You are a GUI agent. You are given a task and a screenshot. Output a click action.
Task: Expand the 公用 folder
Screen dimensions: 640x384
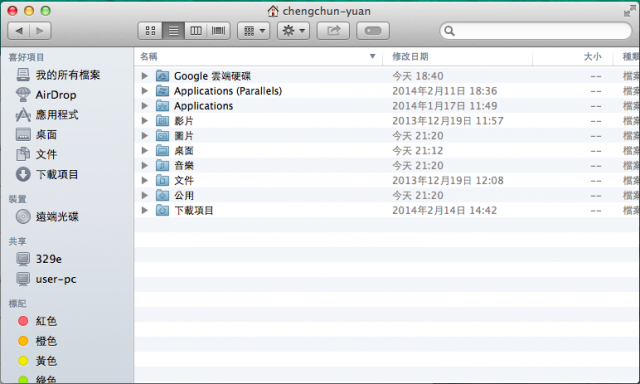(x=144, y=195)
